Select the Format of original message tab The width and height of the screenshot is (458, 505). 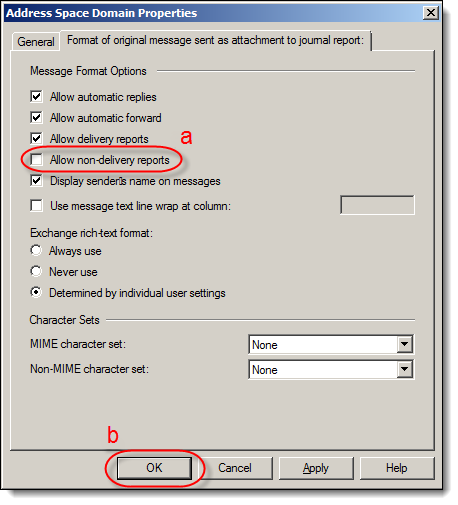[216, 40]
